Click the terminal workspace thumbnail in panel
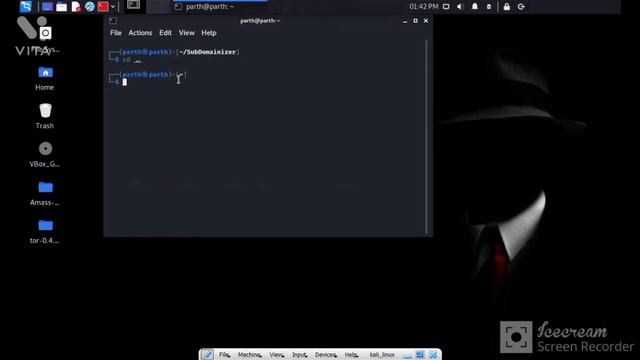The height and width of the screenshot is (360, 640). [x=133, y=5]
